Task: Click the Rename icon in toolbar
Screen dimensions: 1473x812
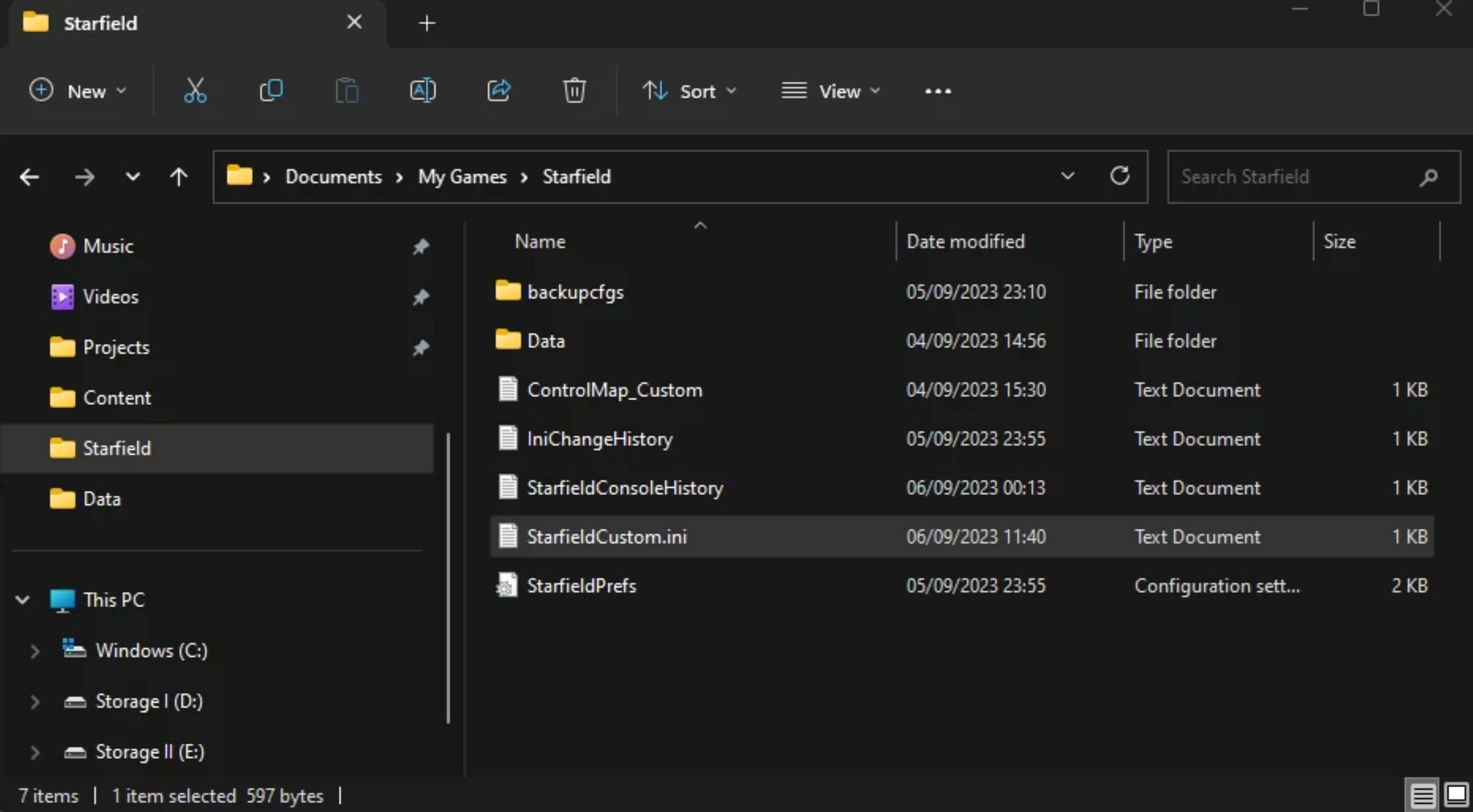Action: (x=423, y=91)
